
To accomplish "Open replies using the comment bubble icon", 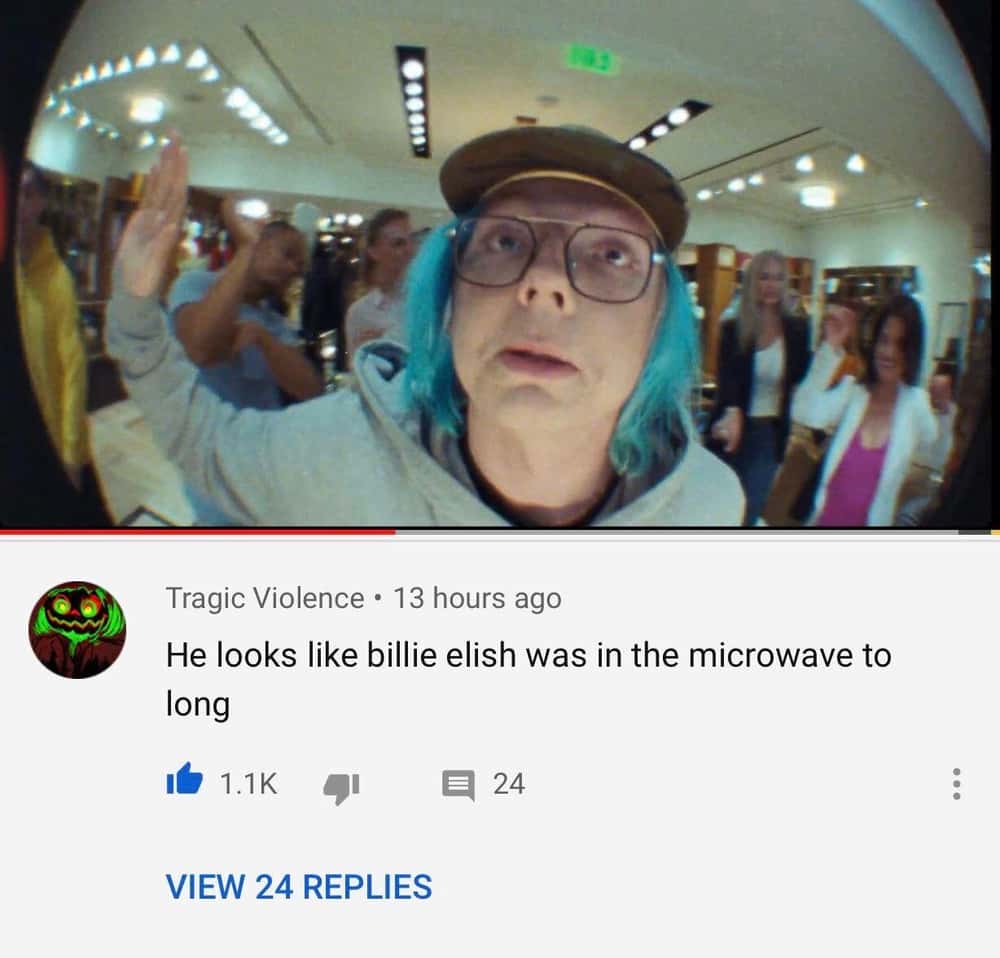I will 459,785.
